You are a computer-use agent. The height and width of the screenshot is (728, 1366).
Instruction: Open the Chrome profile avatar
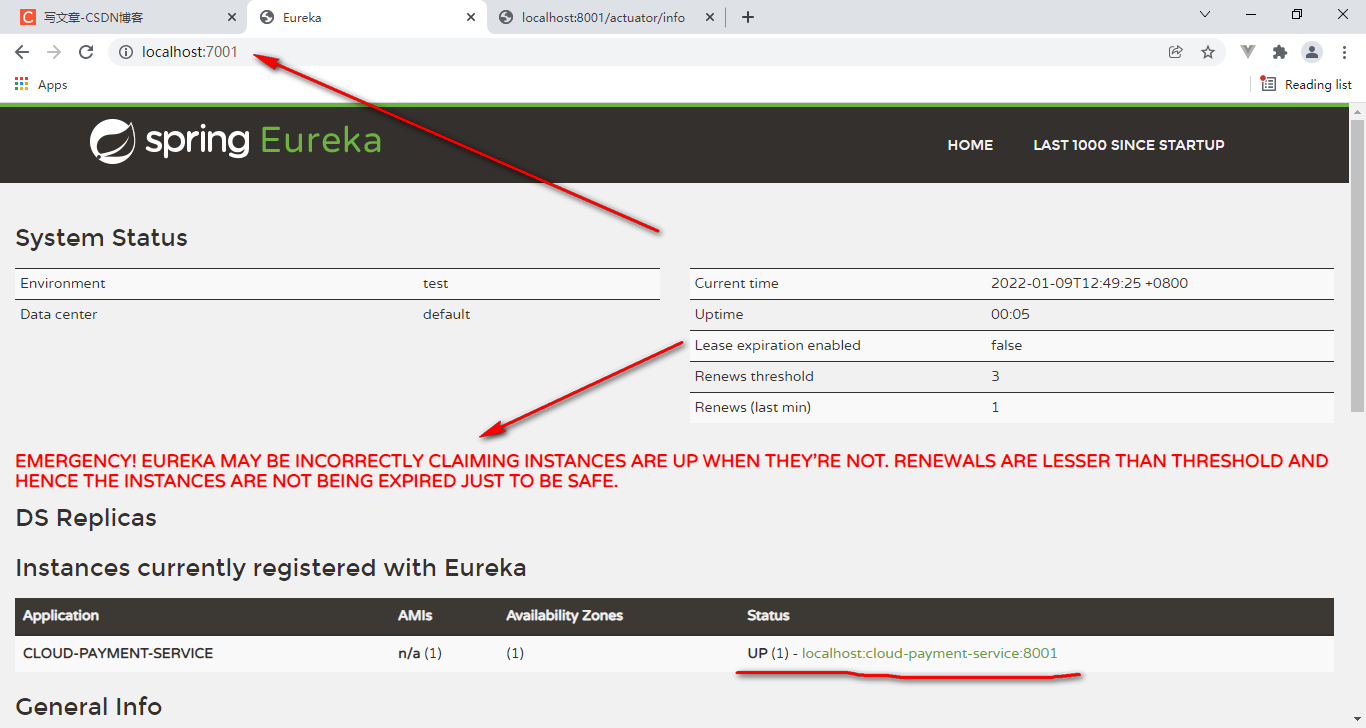click(1312, 52)
